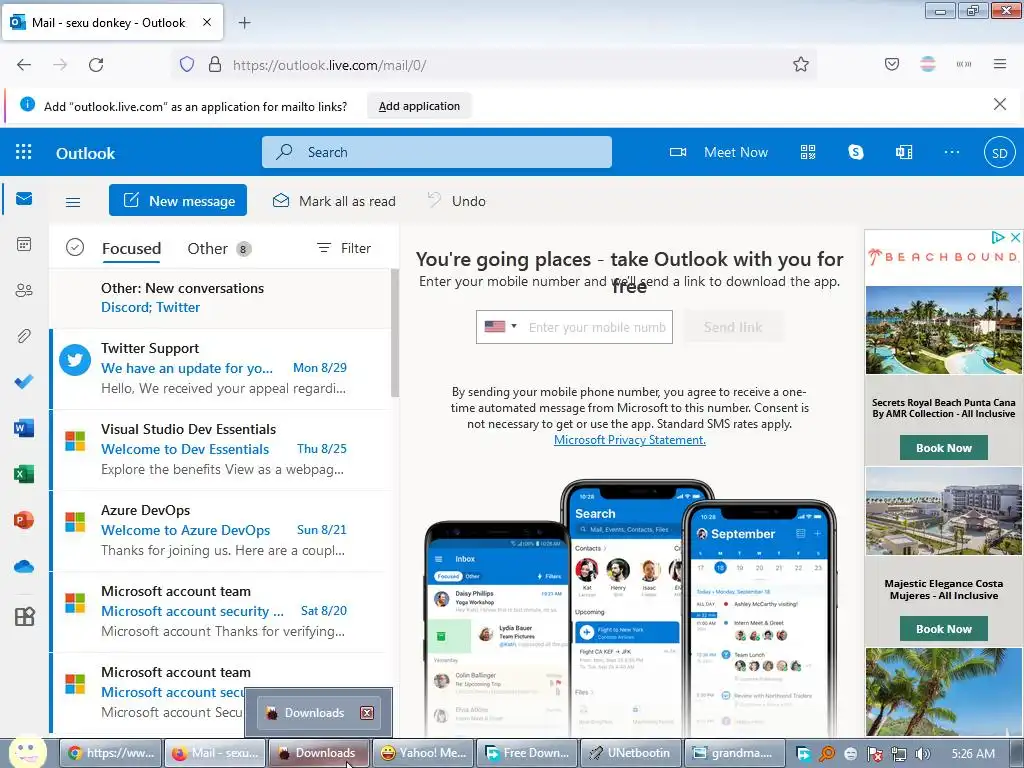Screen dimensions: 1024x768
Task: Open the Mail module in left sidebar
Action: pos(24,199)
